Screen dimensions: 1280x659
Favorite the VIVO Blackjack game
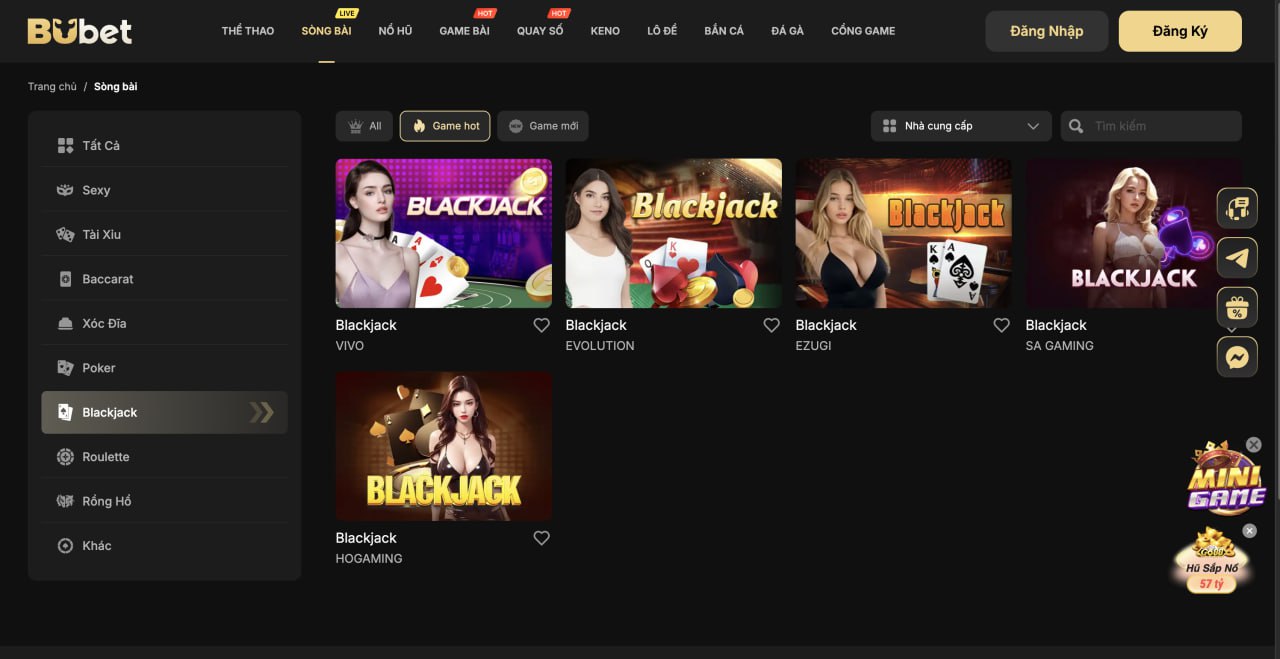tap(541, 325)
